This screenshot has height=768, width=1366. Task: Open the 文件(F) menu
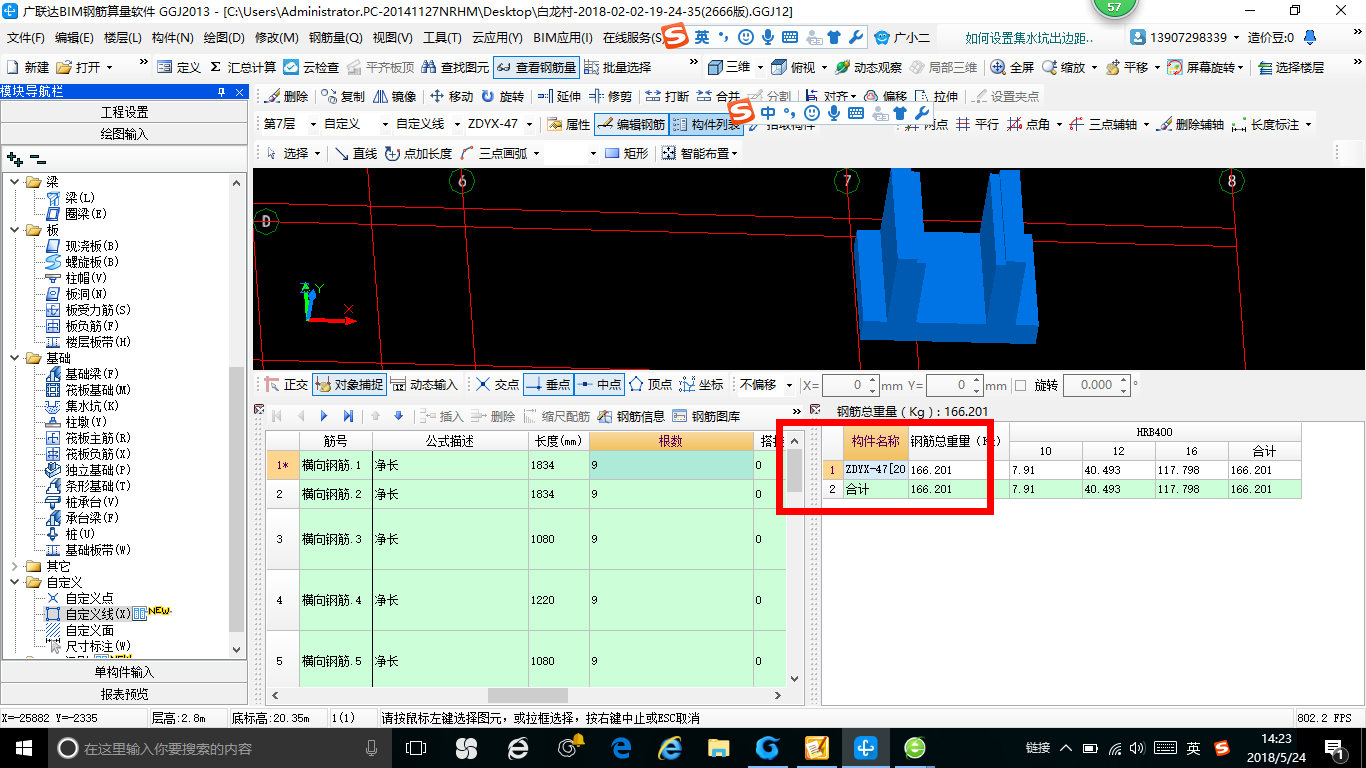(26, 38)
